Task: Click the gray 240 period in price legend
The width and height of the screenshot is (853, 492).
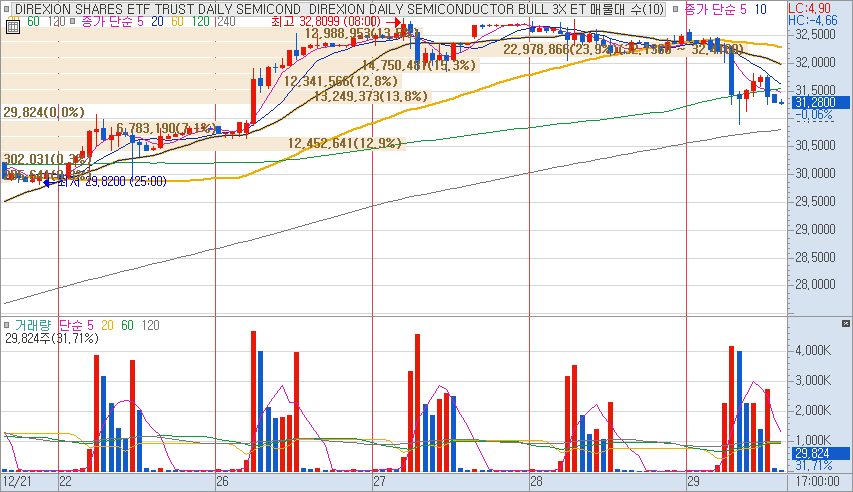Action: point(226,21)
